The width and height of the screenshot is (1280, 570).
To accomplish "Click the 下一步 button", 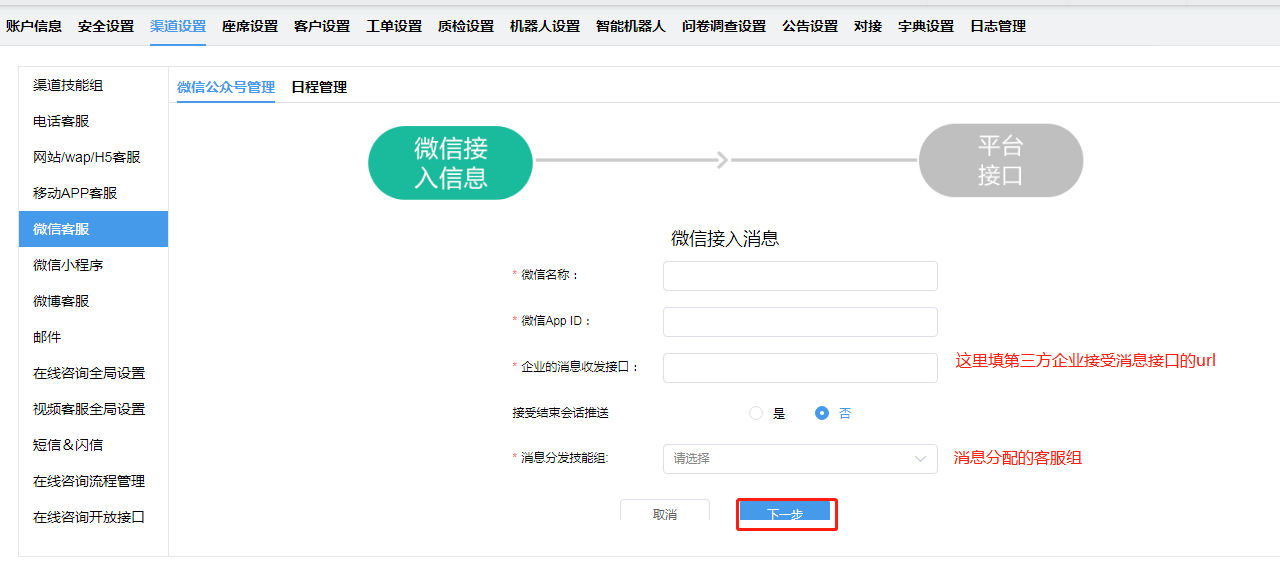I will pyautogui.click(x=785, y=512).
